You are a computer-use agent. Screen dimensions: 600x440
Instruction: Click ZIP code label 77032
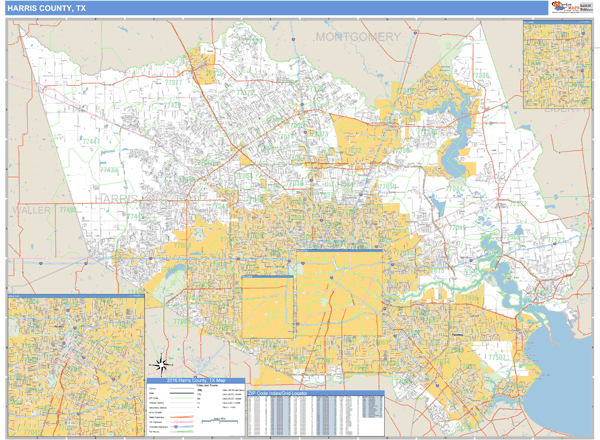352,150
